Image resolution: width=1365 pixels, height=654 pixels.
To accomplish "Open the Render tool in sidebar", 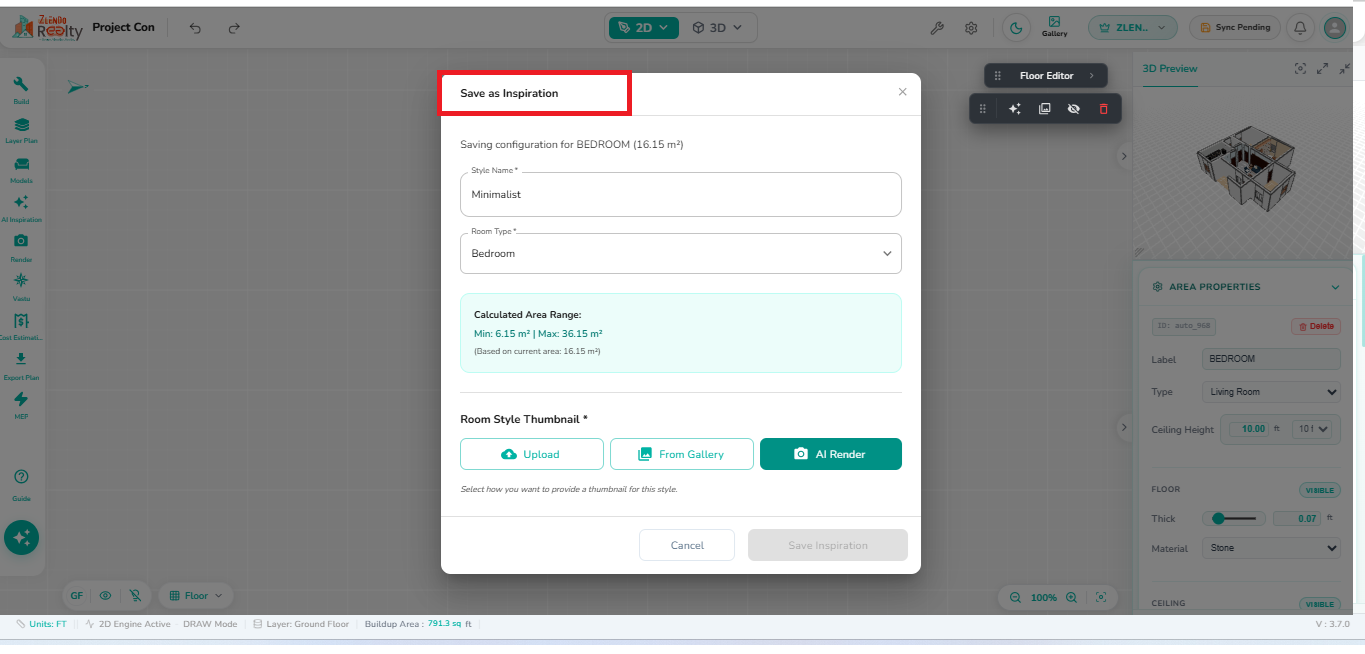I will click(21, 247).
